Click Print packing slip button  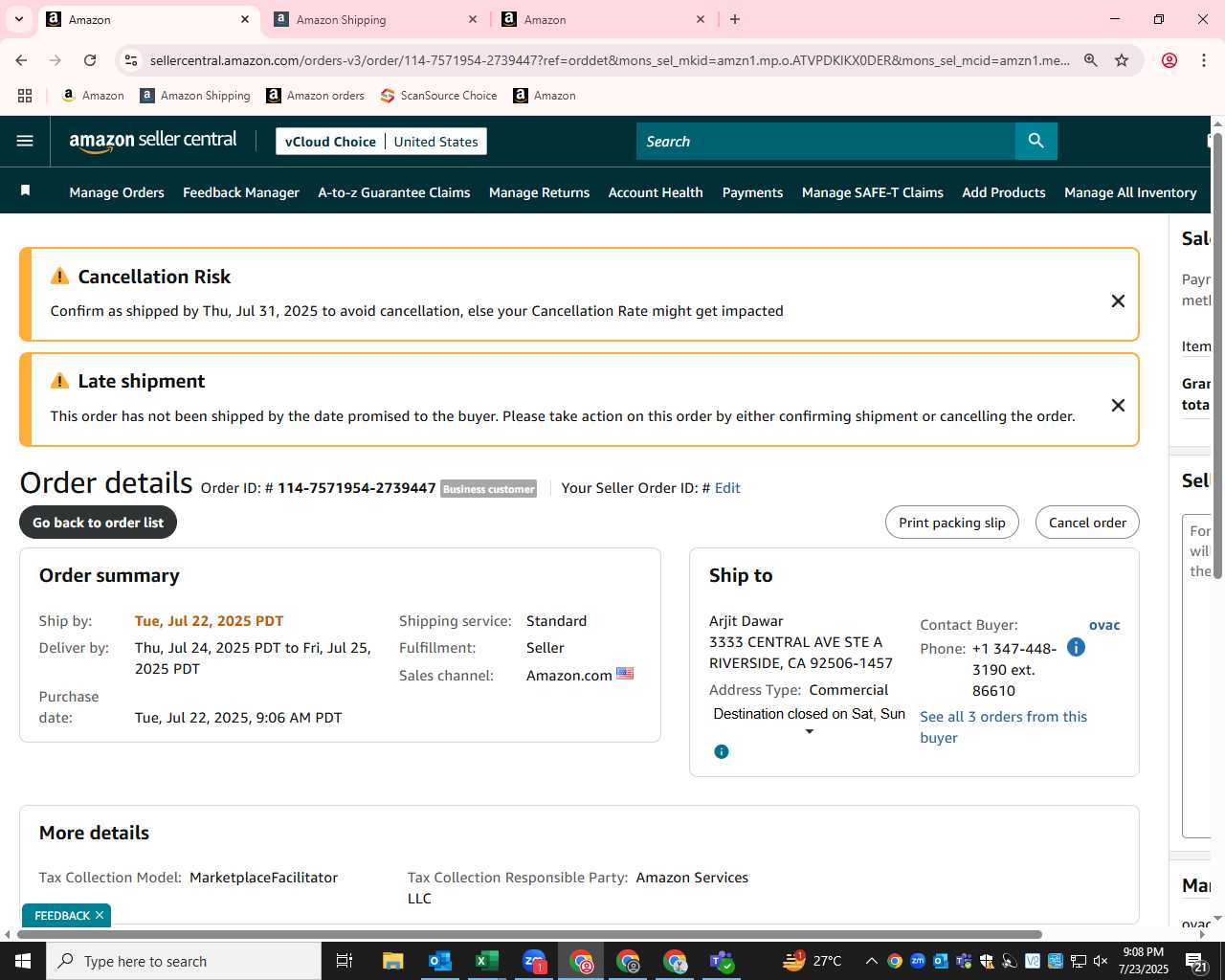tap(951, 523)
